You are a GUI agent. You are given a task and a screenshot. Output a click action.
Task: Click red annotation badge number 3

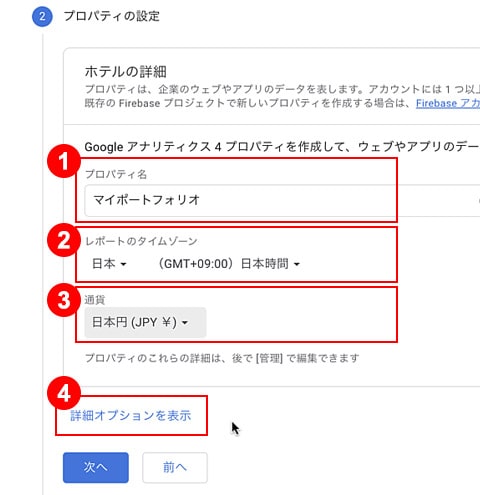(x=64, y=300)
